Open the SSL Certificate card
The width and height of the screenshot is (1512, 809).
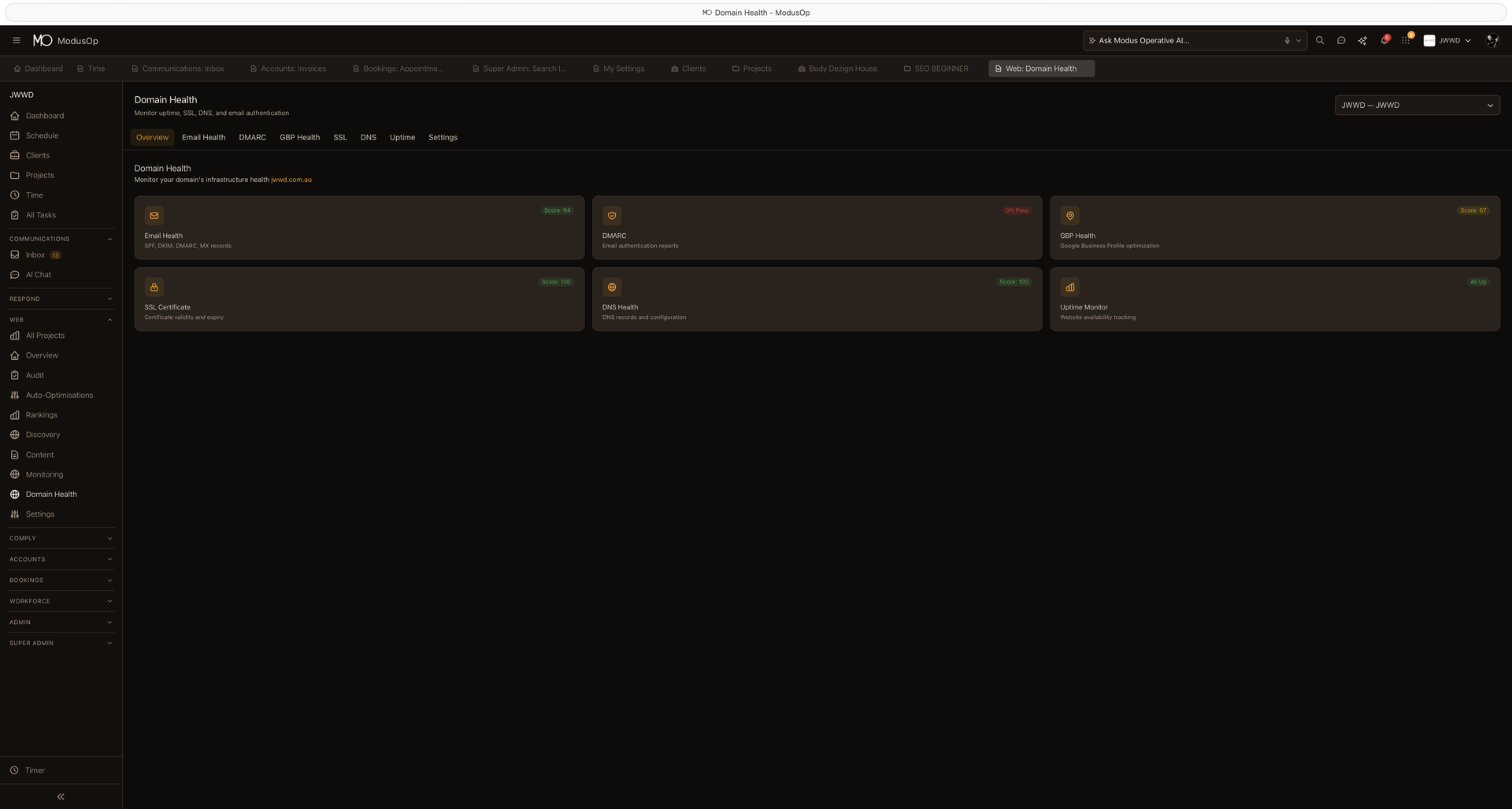click(x=359, y=299)
